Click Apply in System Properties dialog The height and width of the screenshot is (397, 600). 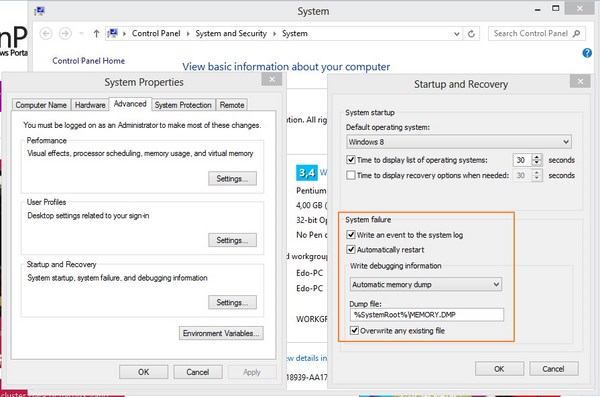252,372
